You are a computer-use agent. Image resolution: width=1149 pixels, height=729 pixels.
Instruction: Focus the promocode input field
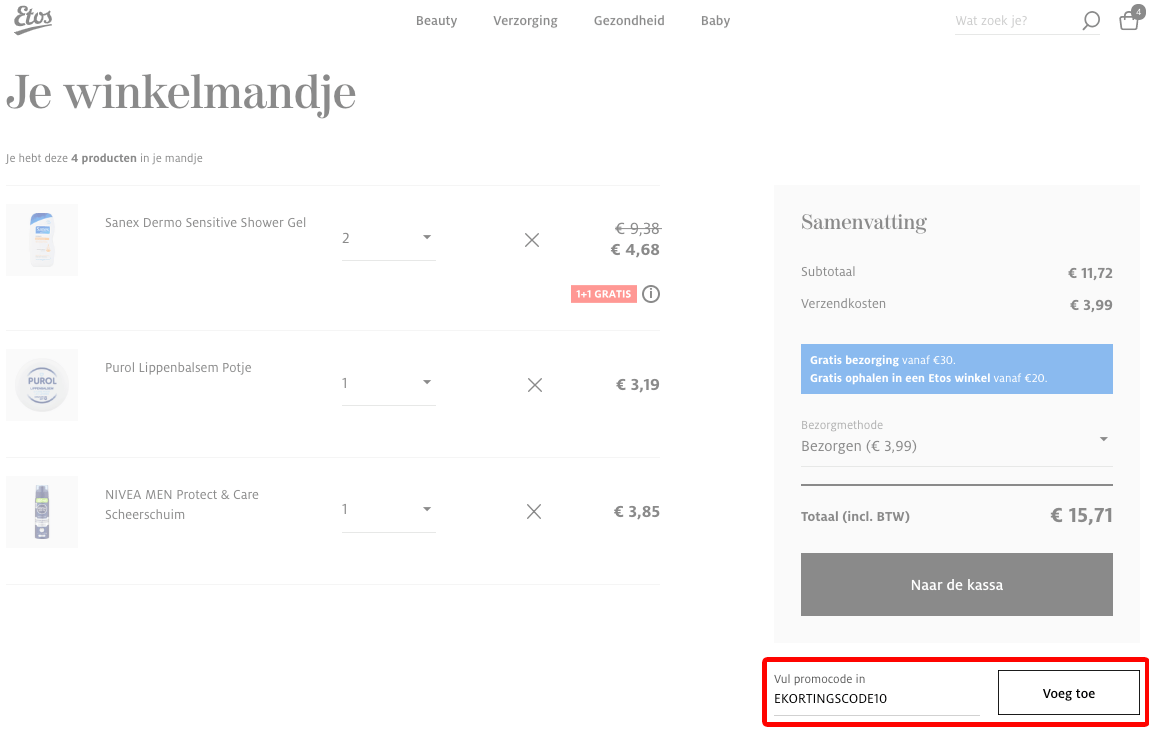tap(876, 693)
